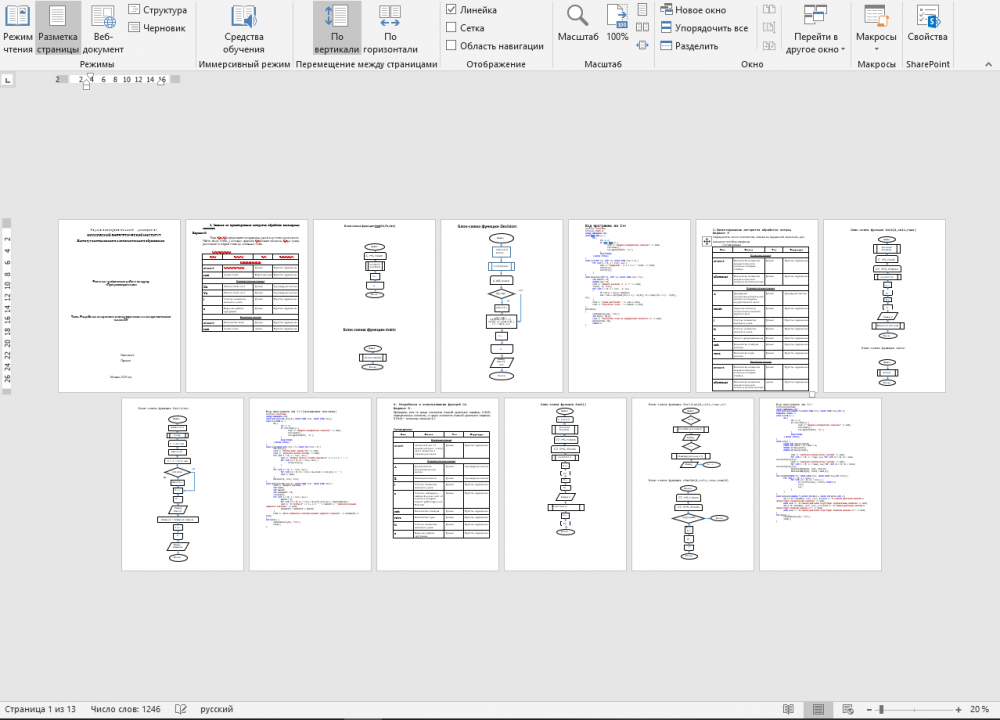
Task: Click Веб-документ view icon
Action: pyautogui.click(x=103, y=29)
